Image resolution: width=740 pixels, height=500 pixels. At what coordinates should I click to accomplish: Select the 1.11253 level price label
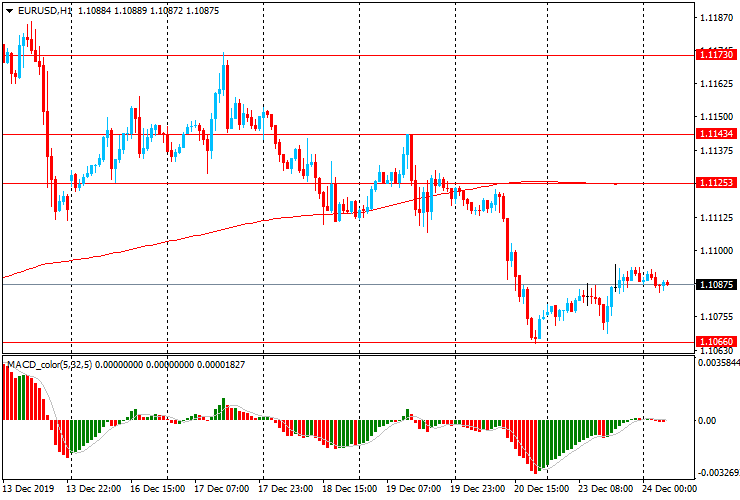click(x=716, y=183)
